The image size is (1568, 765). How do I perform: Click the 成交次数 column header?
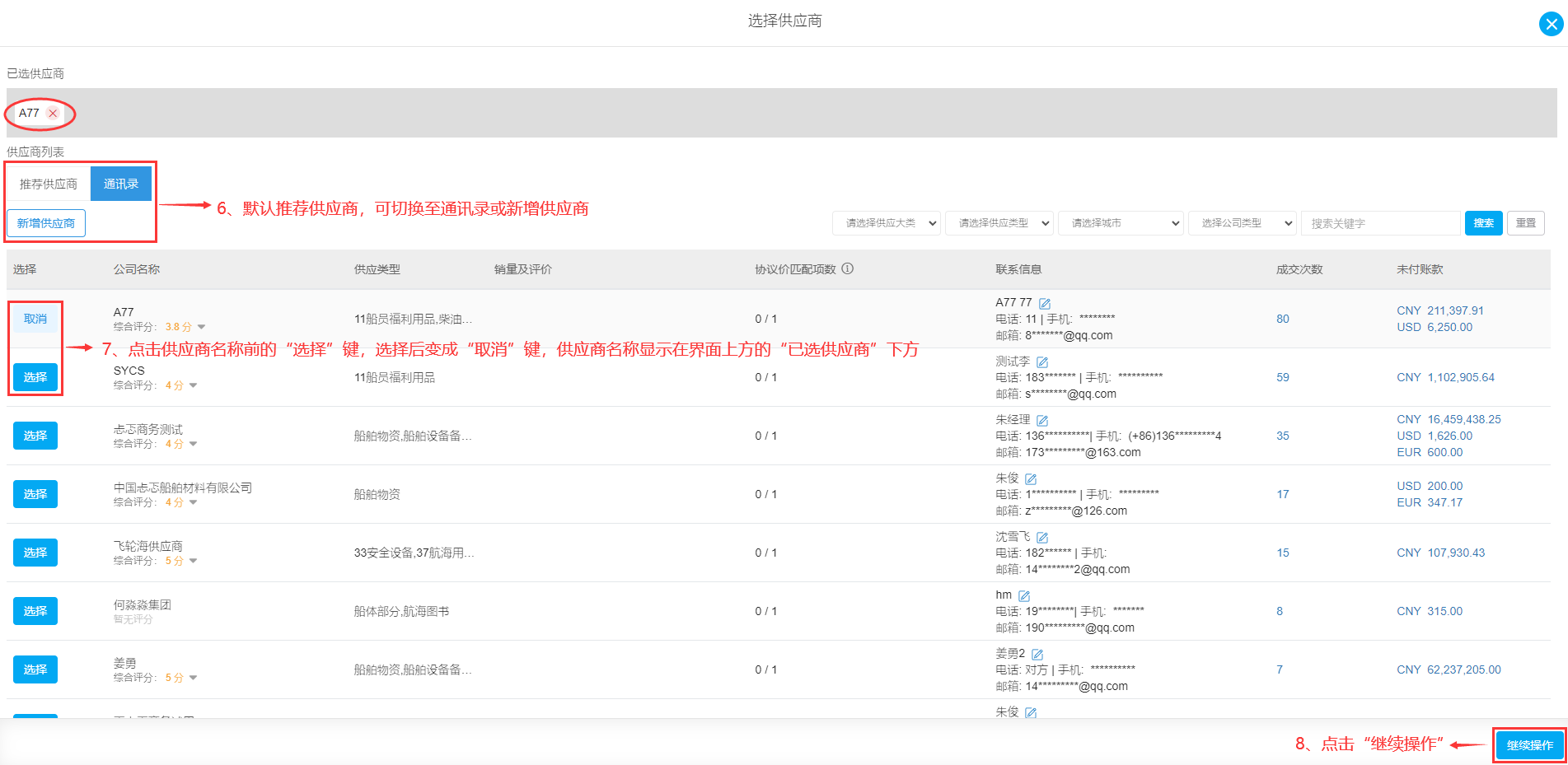pyautogui.click(x=1299, y=269)
